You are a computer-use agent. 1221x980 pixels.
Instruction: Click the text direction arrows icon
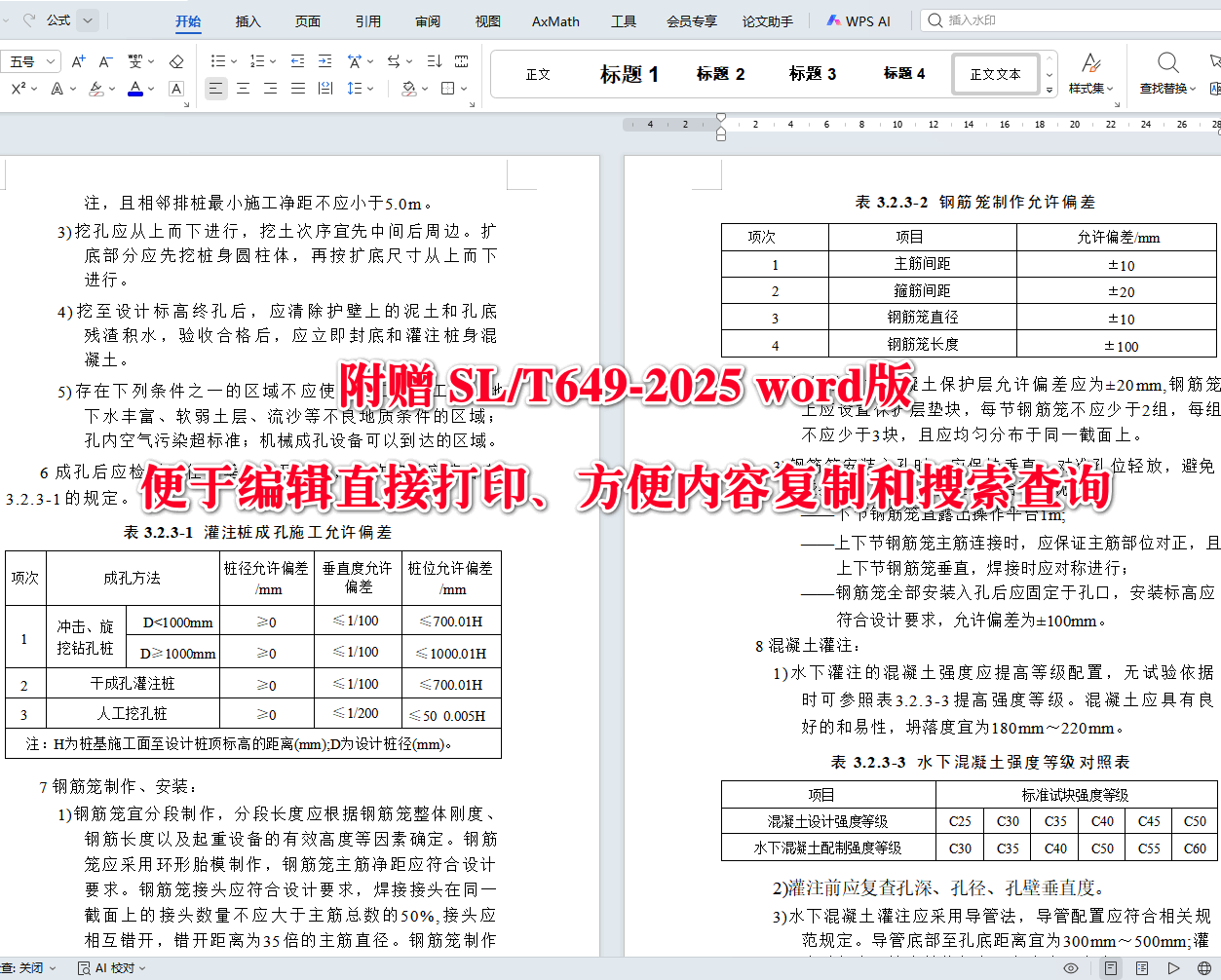click(393, 61)
